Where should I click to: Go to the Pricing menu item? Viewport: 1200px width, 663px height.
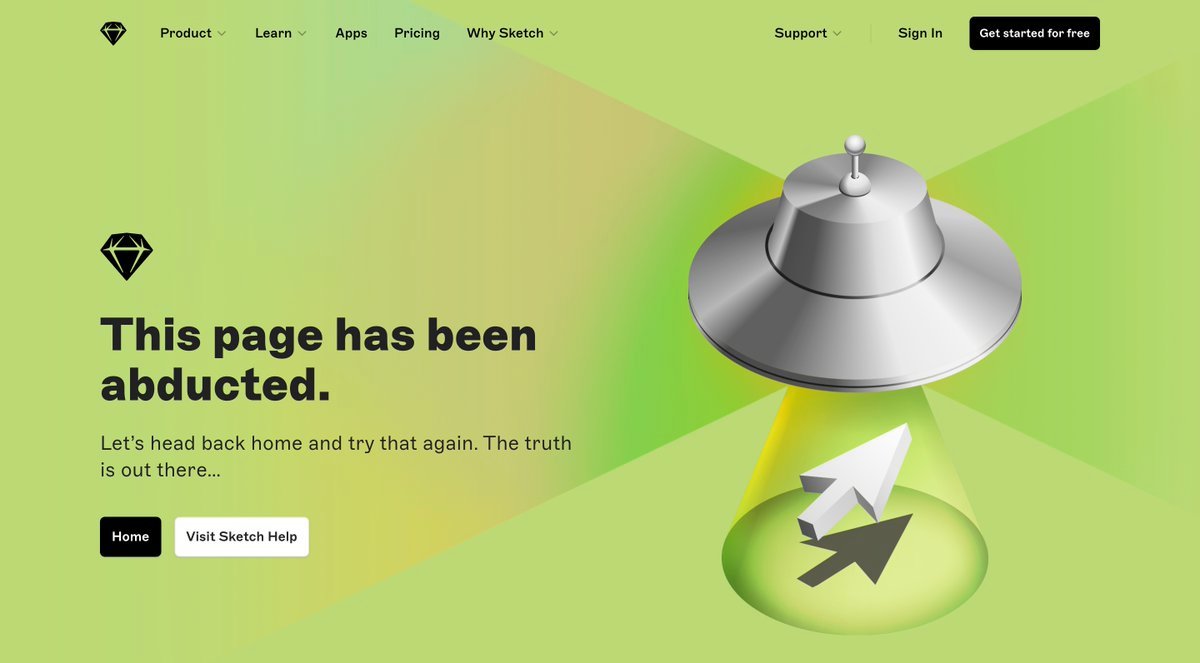click(x=417, y=33)
